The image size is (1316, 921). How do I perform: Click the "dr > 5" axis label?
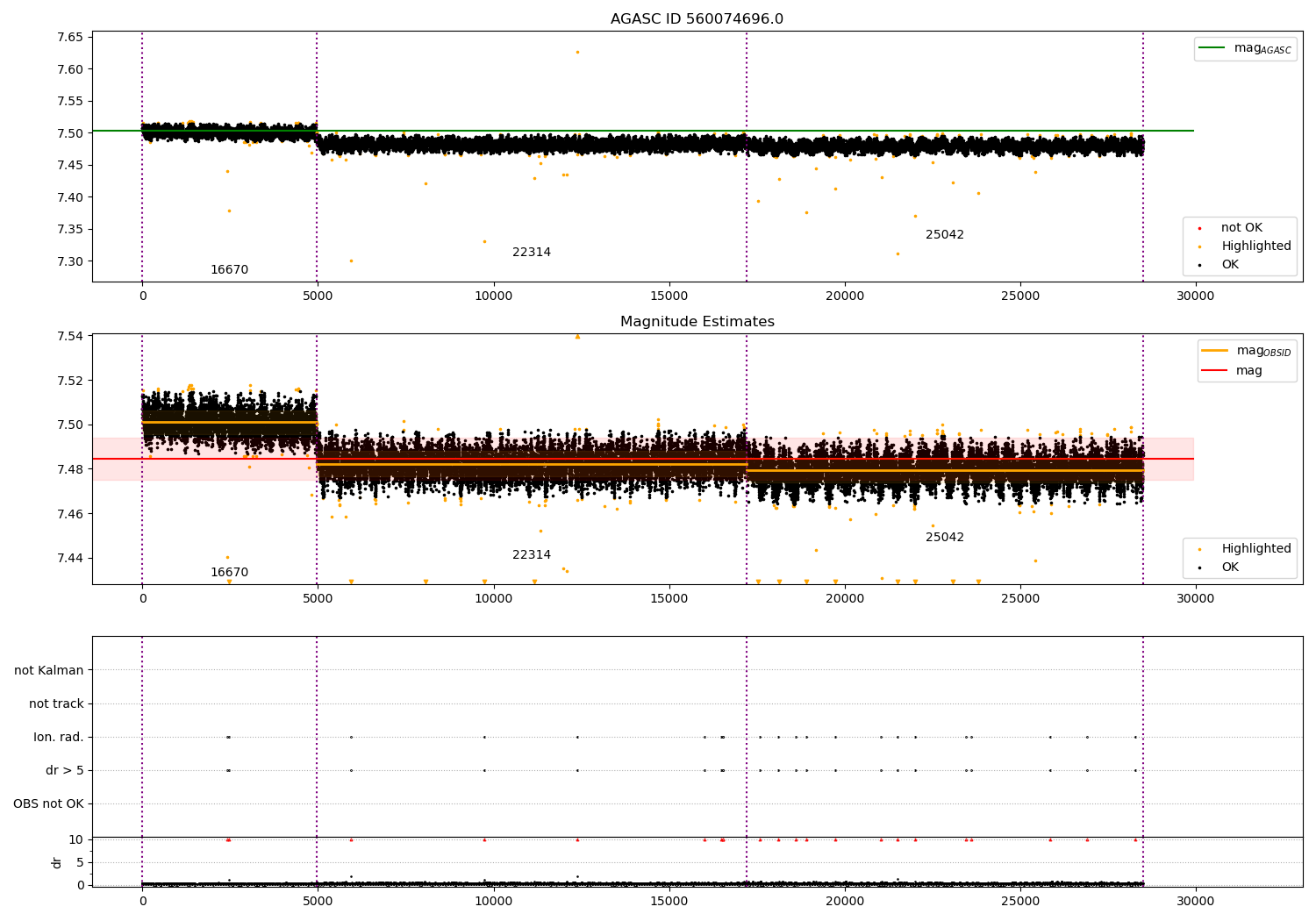[x=65, y=770]
